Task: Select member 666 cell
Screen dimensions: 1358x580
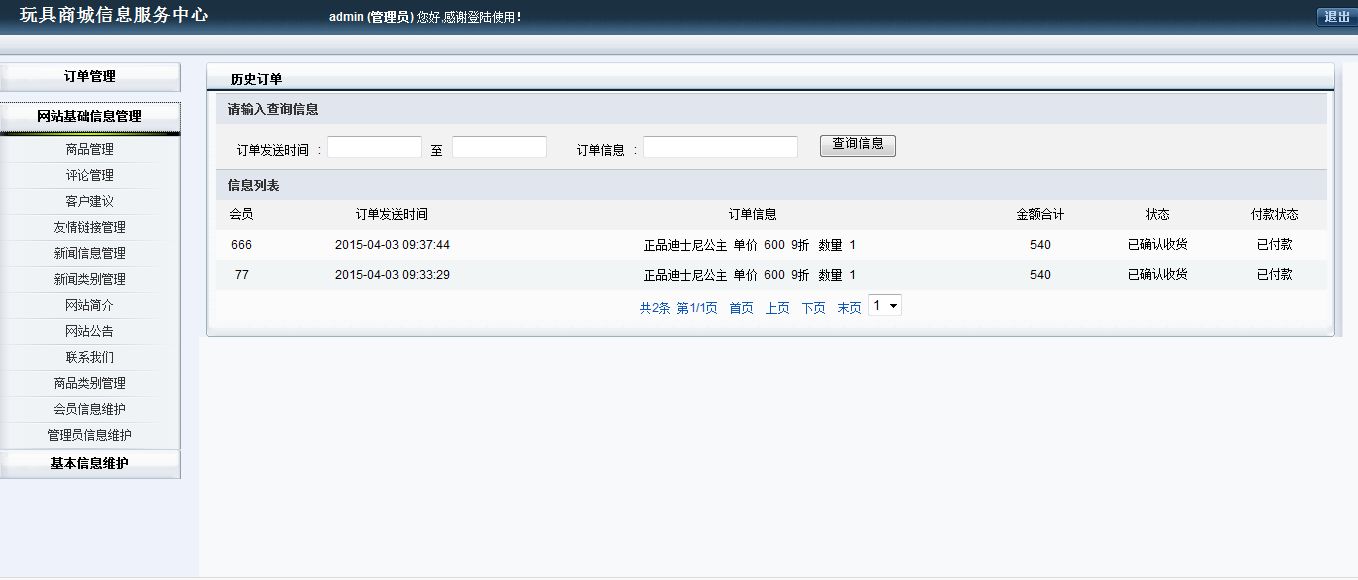Action: pyautogui.click(x=241, y=245)
